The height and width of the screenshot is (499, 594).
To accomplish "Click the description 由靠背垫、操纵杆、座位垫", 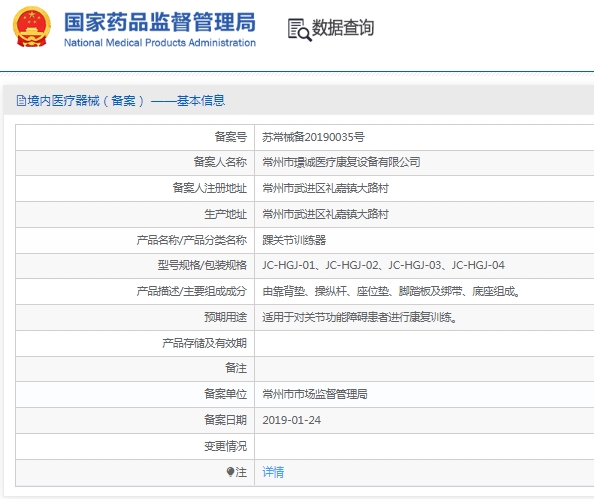I will (391, 291).
